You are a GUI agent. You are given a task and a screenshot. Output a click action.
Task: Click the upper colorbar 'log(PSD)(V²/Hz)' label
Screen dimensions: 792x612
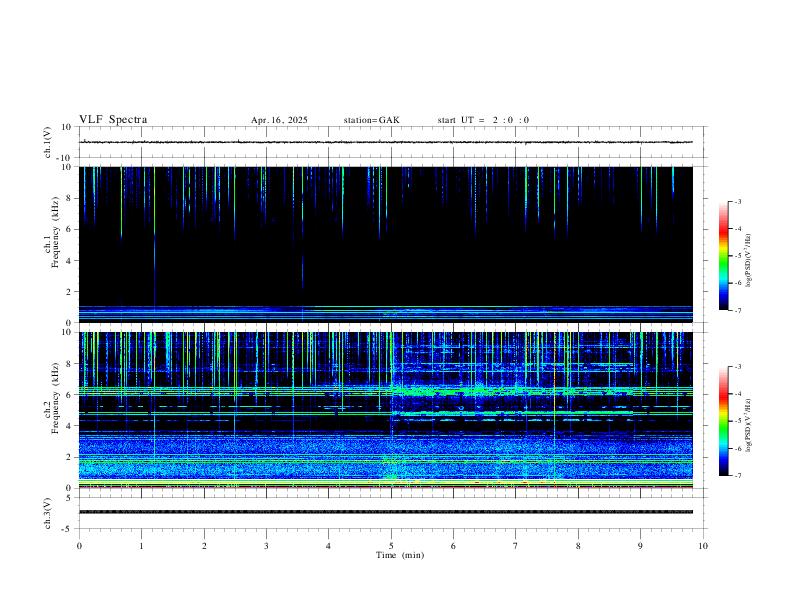[x=748, y=260]
